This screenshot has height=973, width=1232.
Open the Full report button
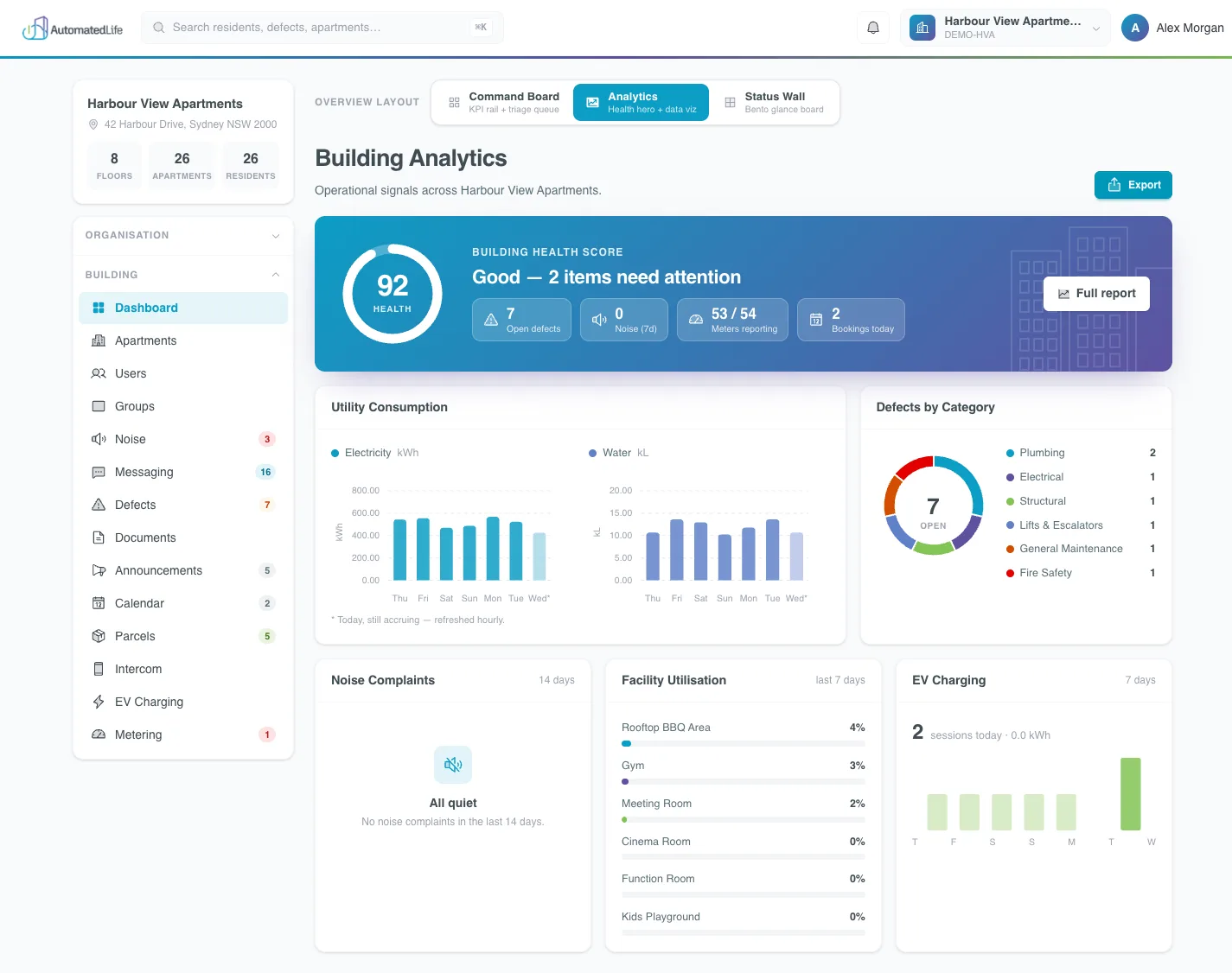click(1096, 294)
